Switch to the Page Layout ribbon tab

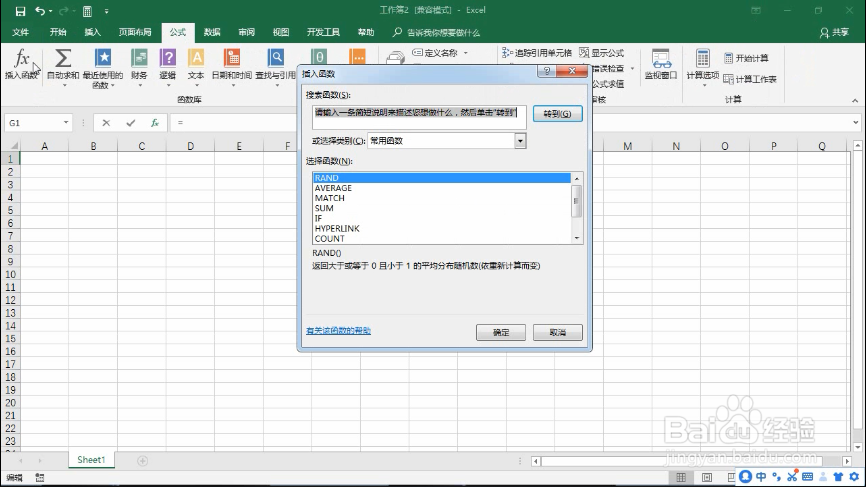point(135,32)
